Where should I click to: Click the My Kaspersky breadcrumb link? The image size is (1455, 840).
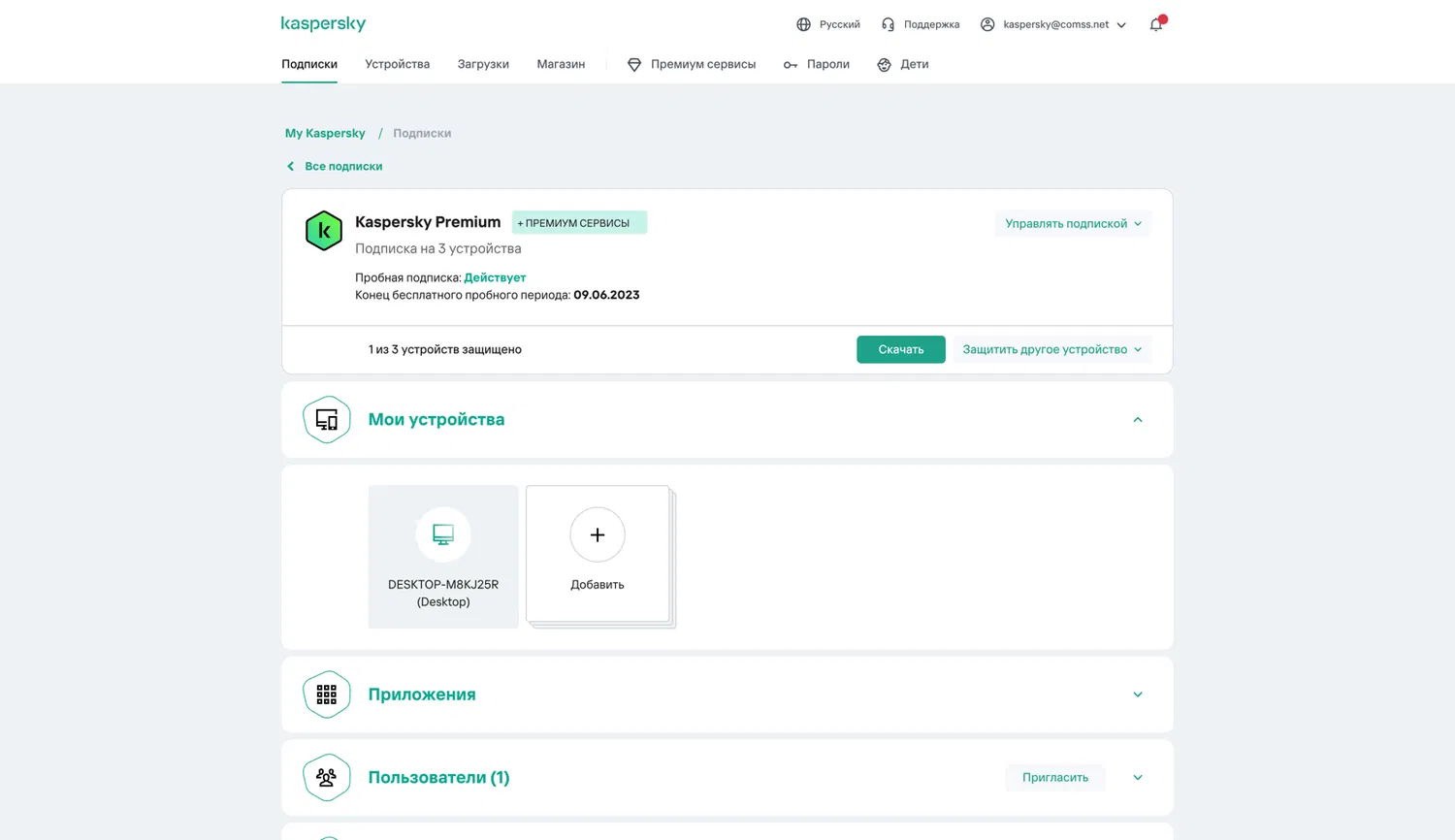[x=325, y=133]
